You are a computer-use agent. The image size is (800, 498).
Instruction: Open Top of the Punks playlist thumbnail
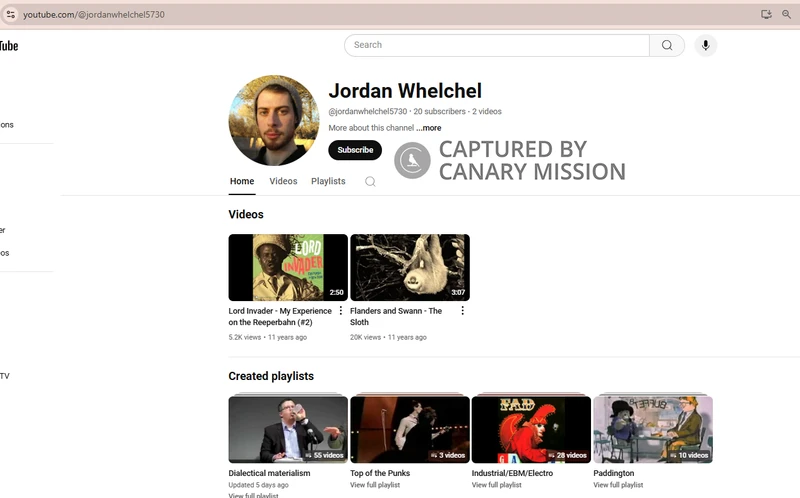coord(410,430)
